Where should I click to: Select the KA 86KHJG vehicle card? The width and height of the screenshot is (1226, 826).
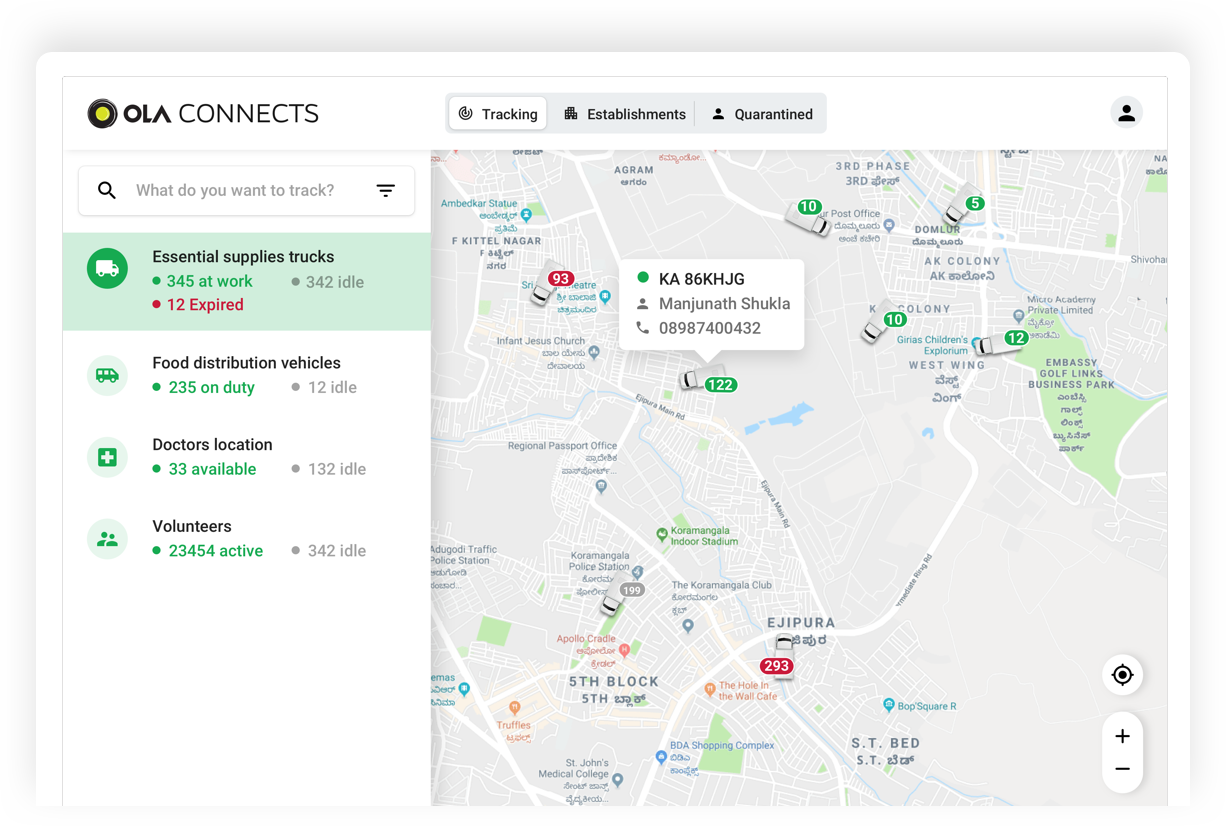711,303
